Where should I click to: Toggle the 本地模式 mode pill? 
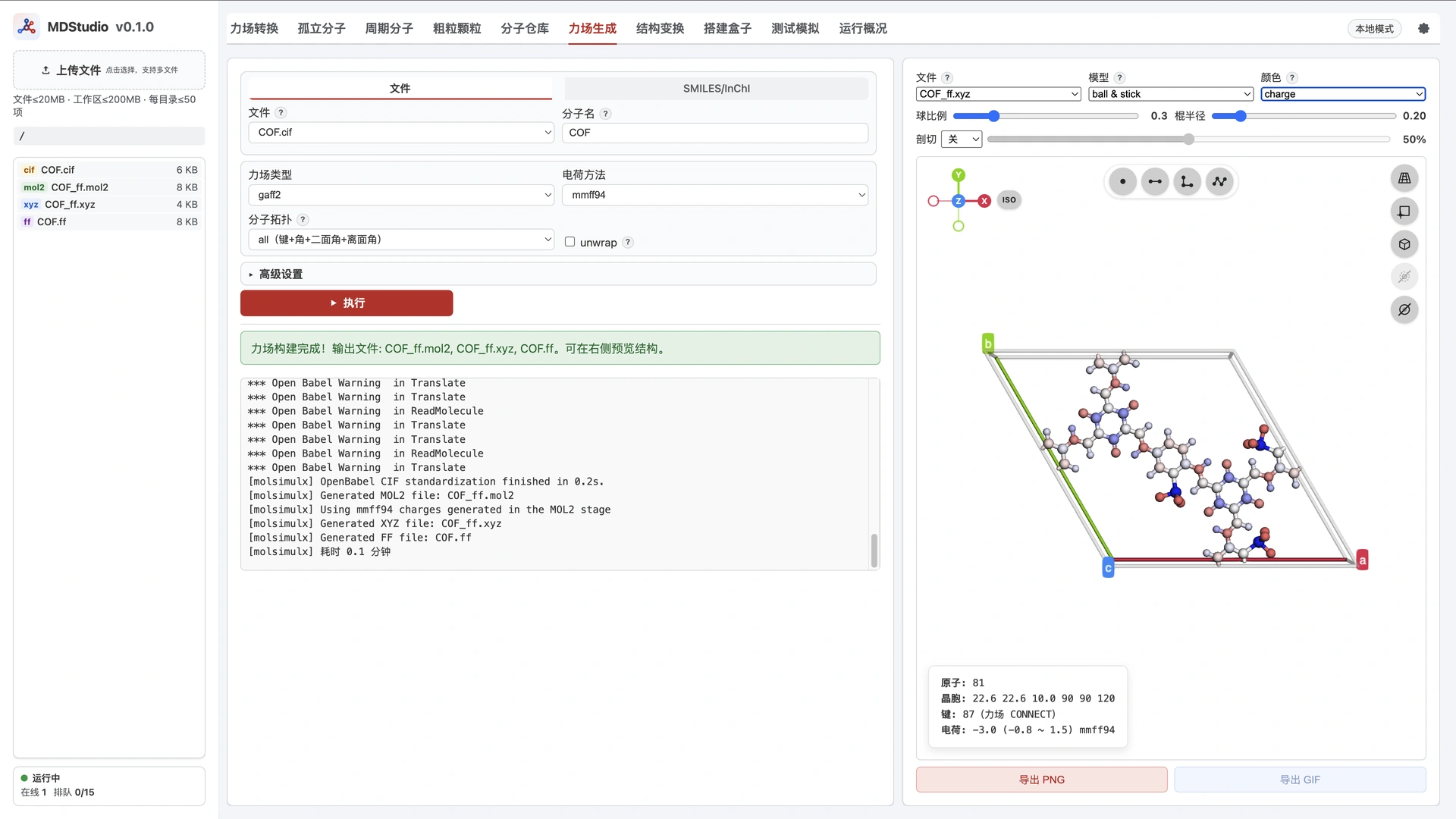click(1374, 29)
